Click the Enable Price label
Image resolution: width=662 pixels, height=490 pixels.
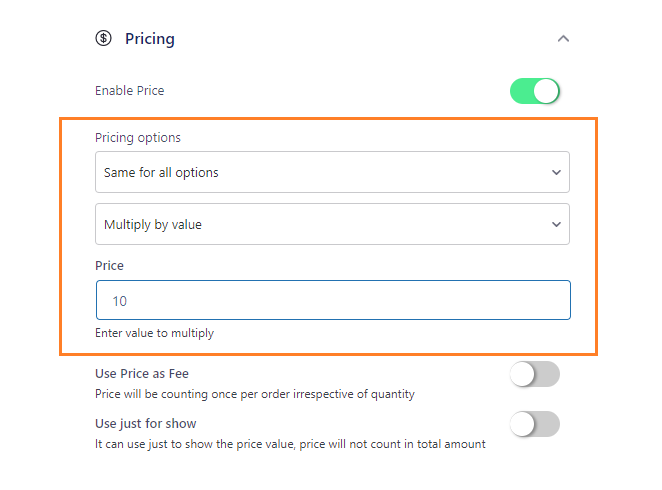[130, 91]
